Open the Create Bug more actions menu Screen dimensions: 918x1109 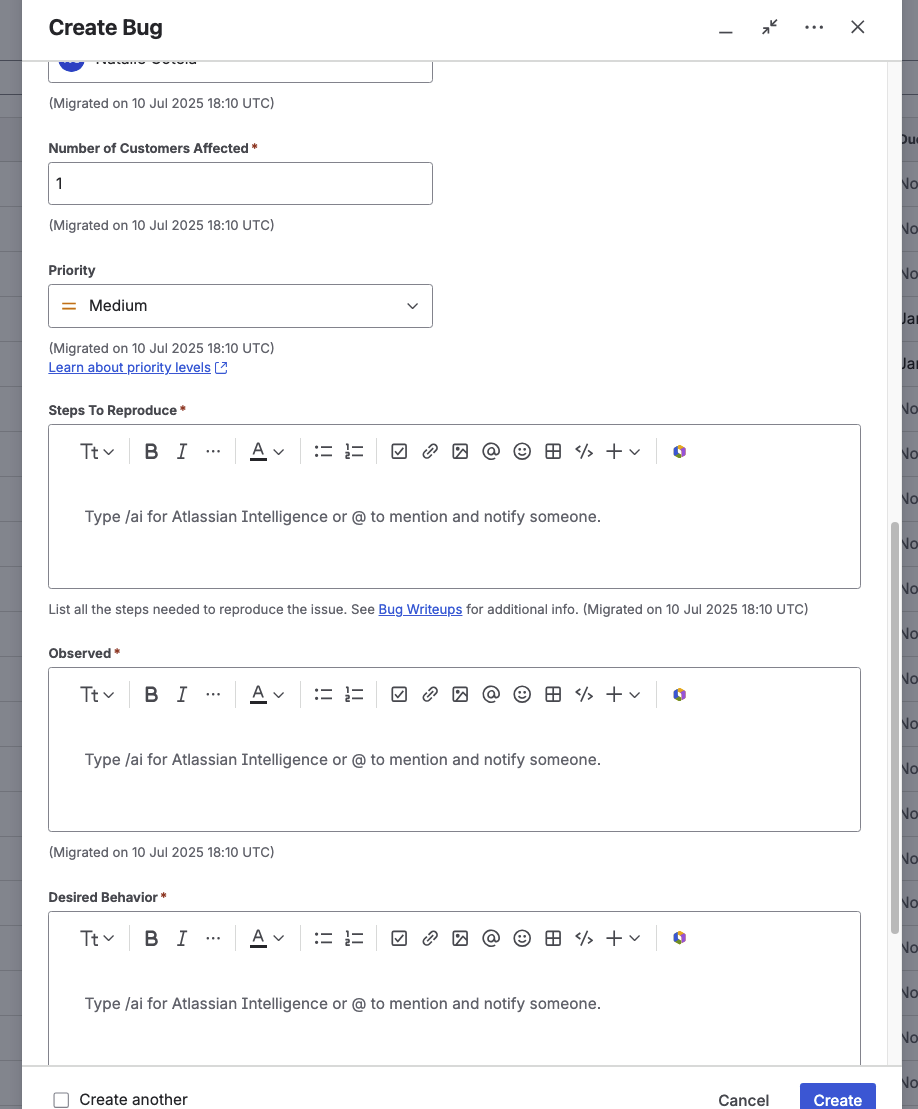pyautogui.click(x=814, y=27)
